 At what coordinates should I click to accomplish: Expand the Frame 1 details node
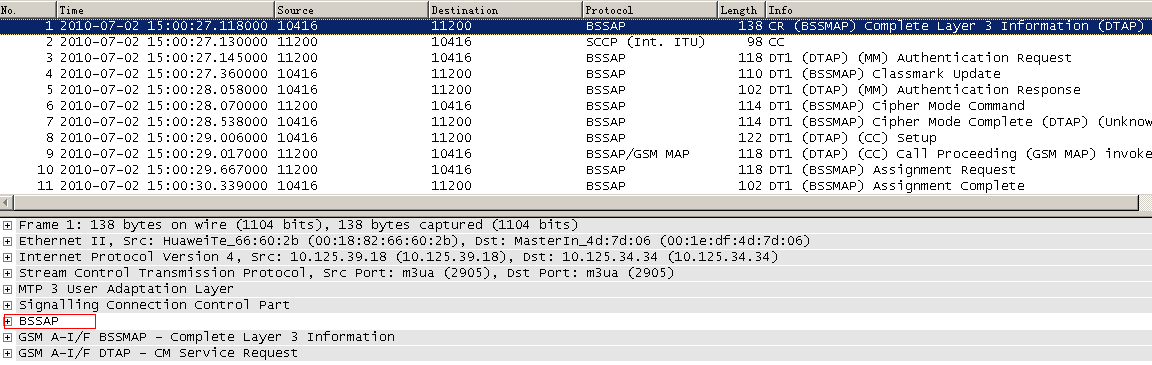point(8,225)
